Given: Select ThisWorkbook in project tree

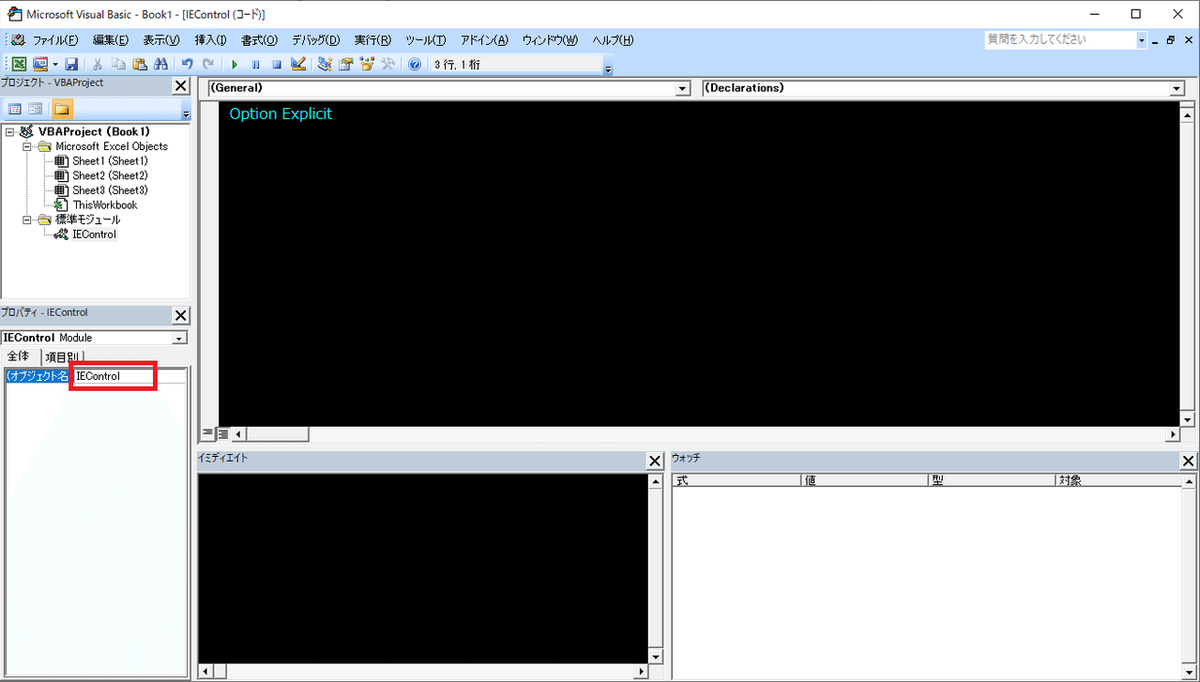Looking at the screenshot, I should (x=105, y=205).
